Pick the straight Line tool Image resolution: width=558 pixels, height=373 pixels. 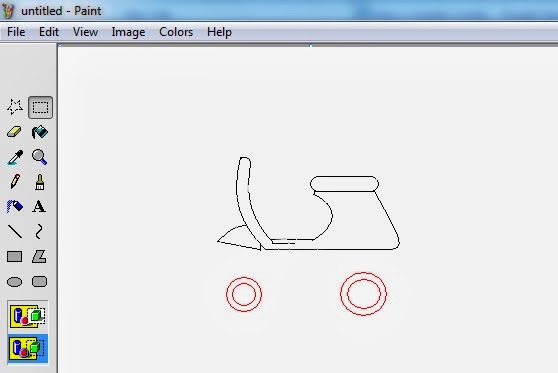15,231
